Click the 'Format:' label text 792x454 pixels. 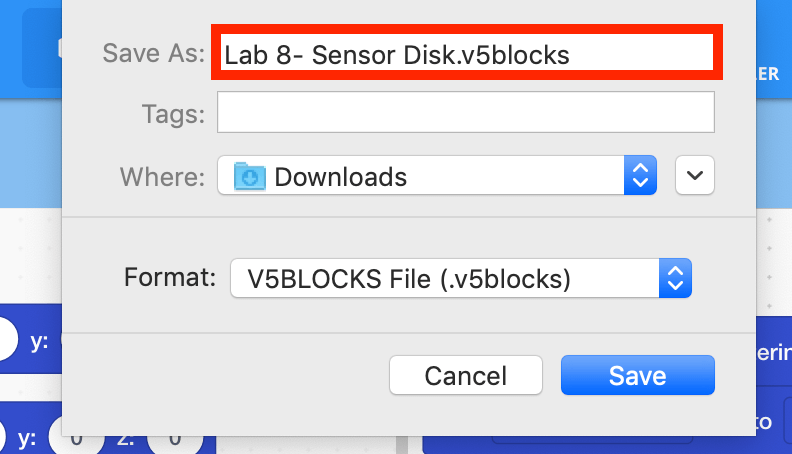coord(170,277)
